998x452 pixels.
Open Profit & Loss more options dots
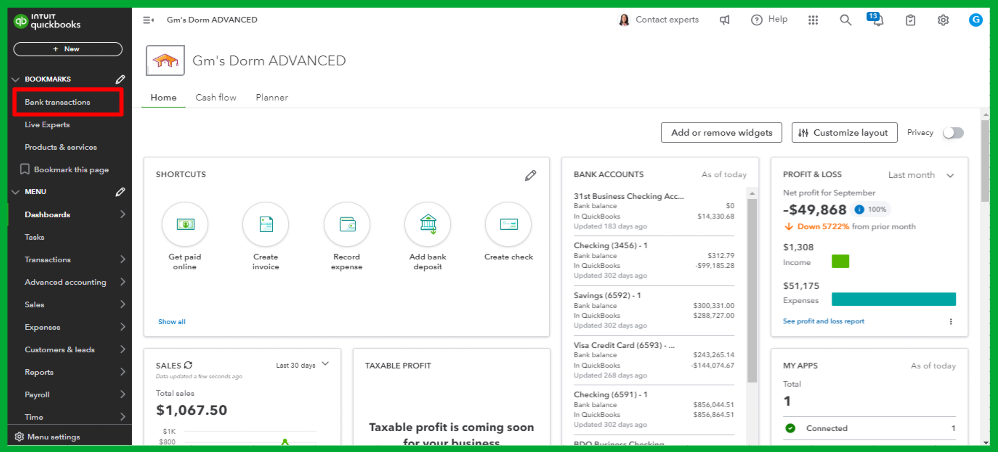[x=951, y=321]
